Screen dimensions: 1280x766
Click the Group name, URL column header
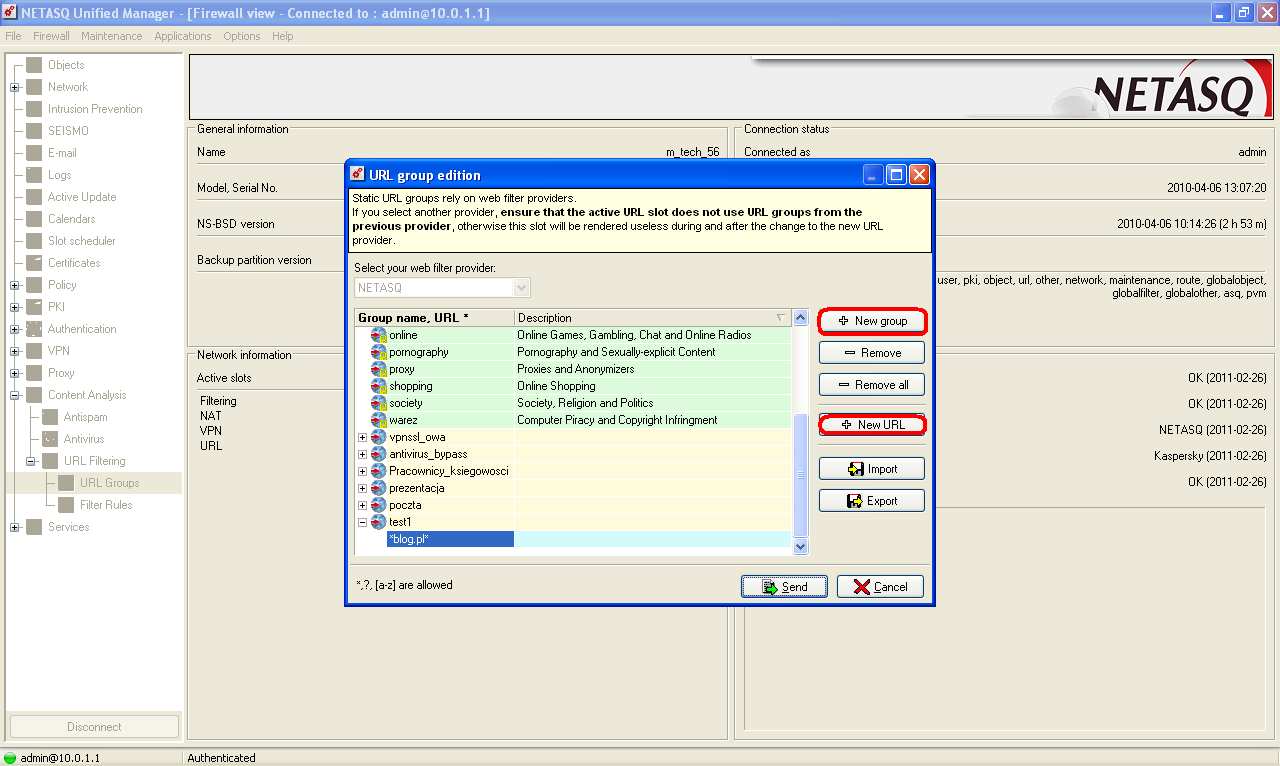tap(435, 318)
